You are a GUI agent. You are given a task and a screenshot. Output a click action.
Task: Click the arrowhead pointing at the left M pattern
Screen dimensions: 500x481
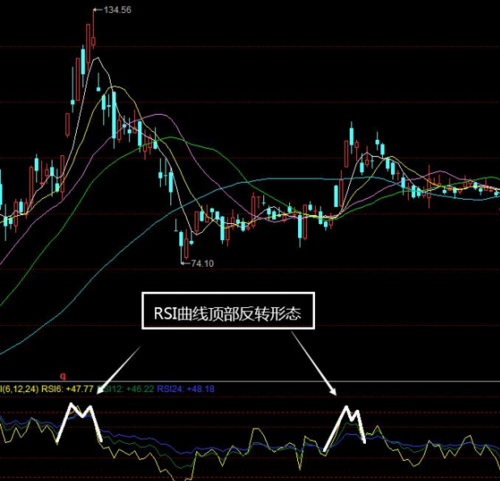click(x=100, y=391)
